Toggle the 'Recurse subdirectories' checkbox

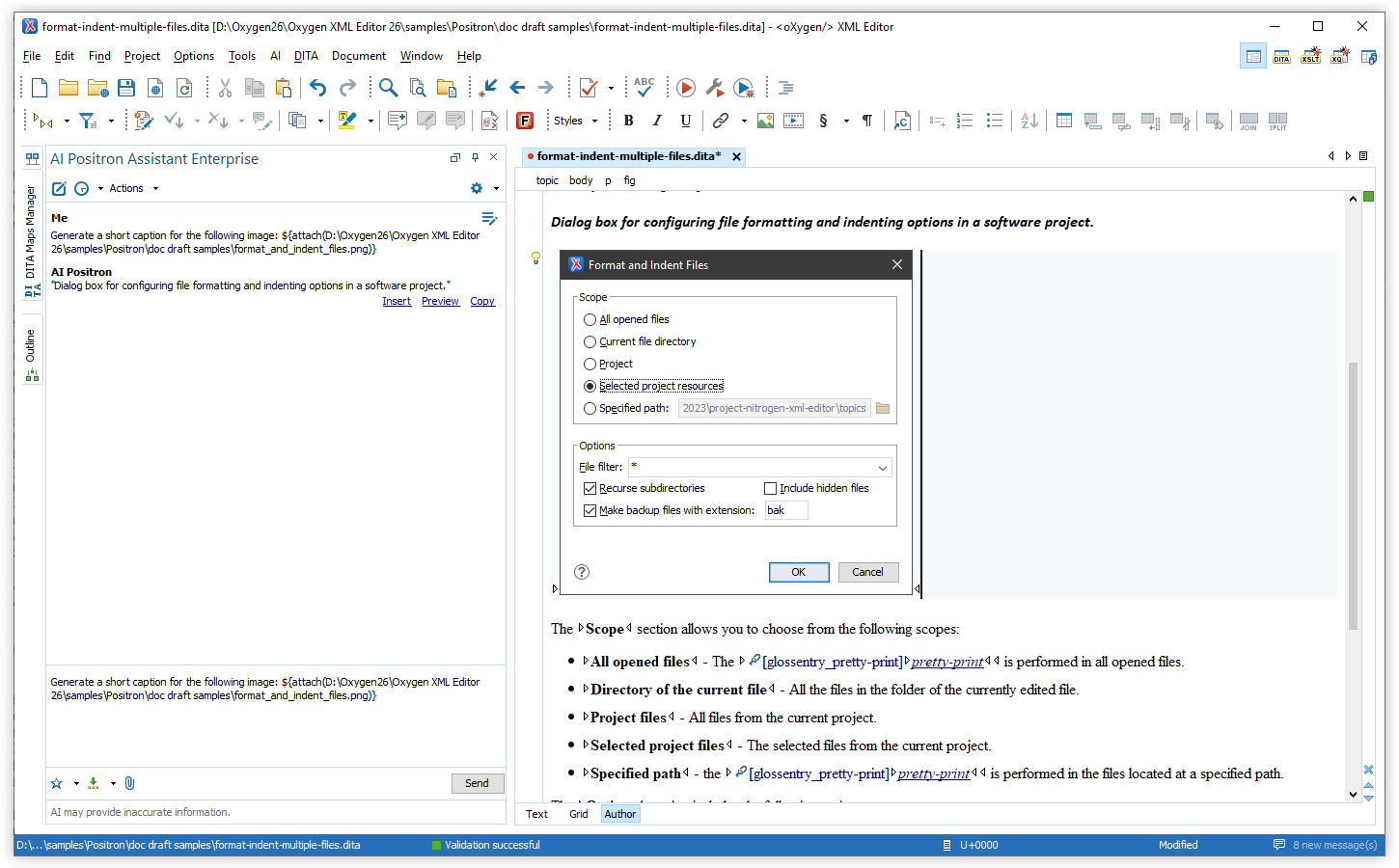590,488
